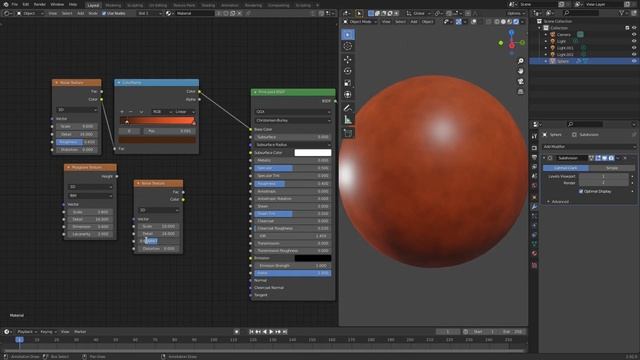The height and width of the screenshot is (360, 640).
Task: Select the Cursor tool in viewport toolbar
Action: [x=348, y=46]
